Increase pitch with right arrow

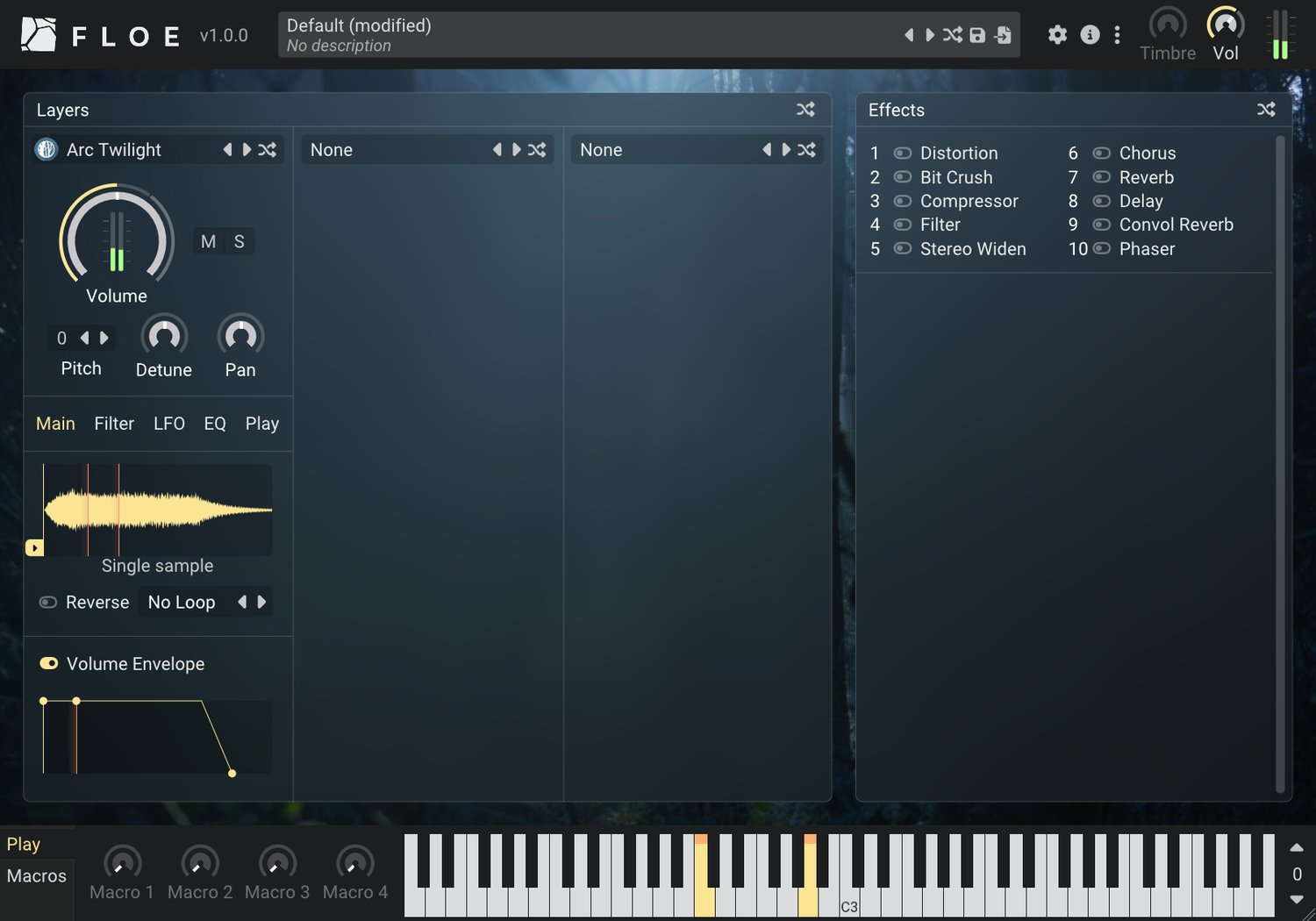tap(104, 338)
